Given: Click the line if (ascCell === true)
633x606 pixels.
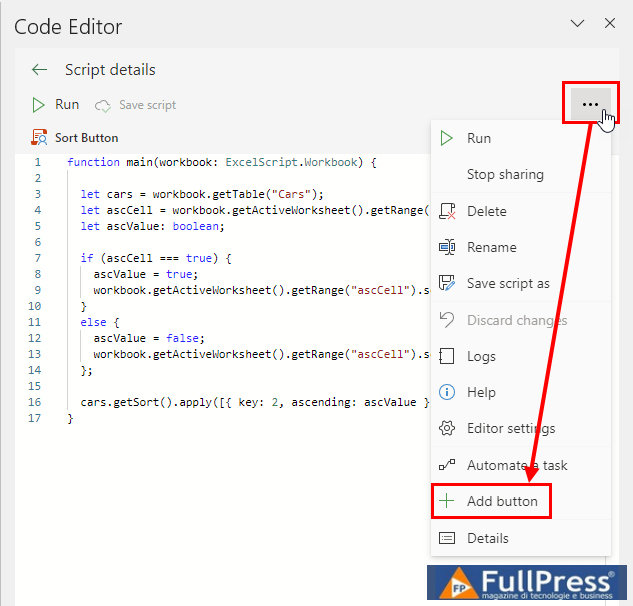Looking at the screenshot, I should 156,258.
